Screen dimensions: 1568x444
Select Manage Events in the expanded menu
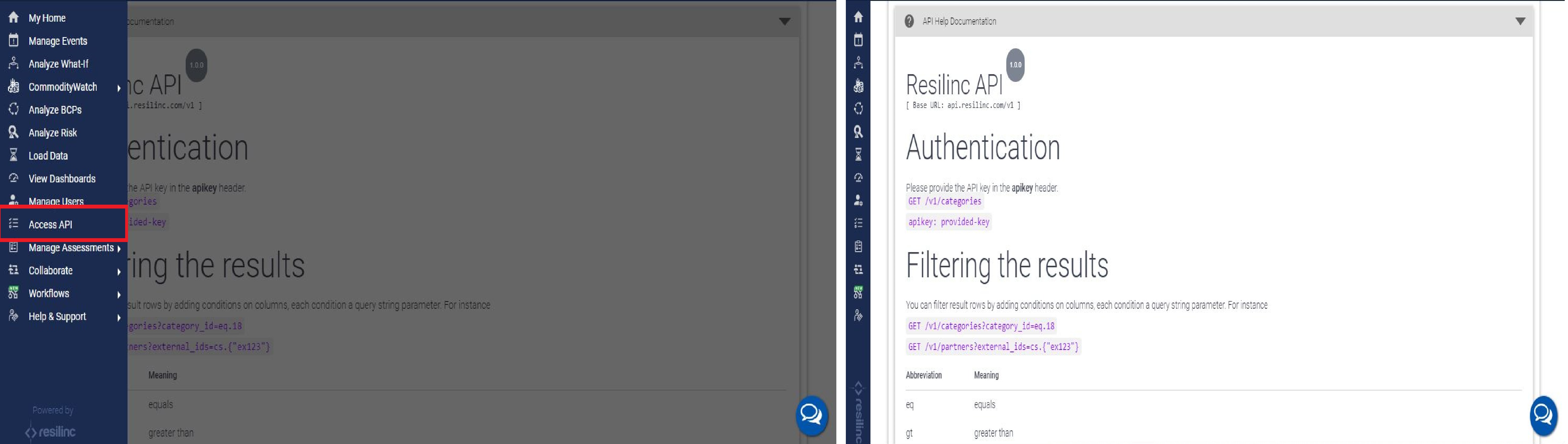click(58, 41)
